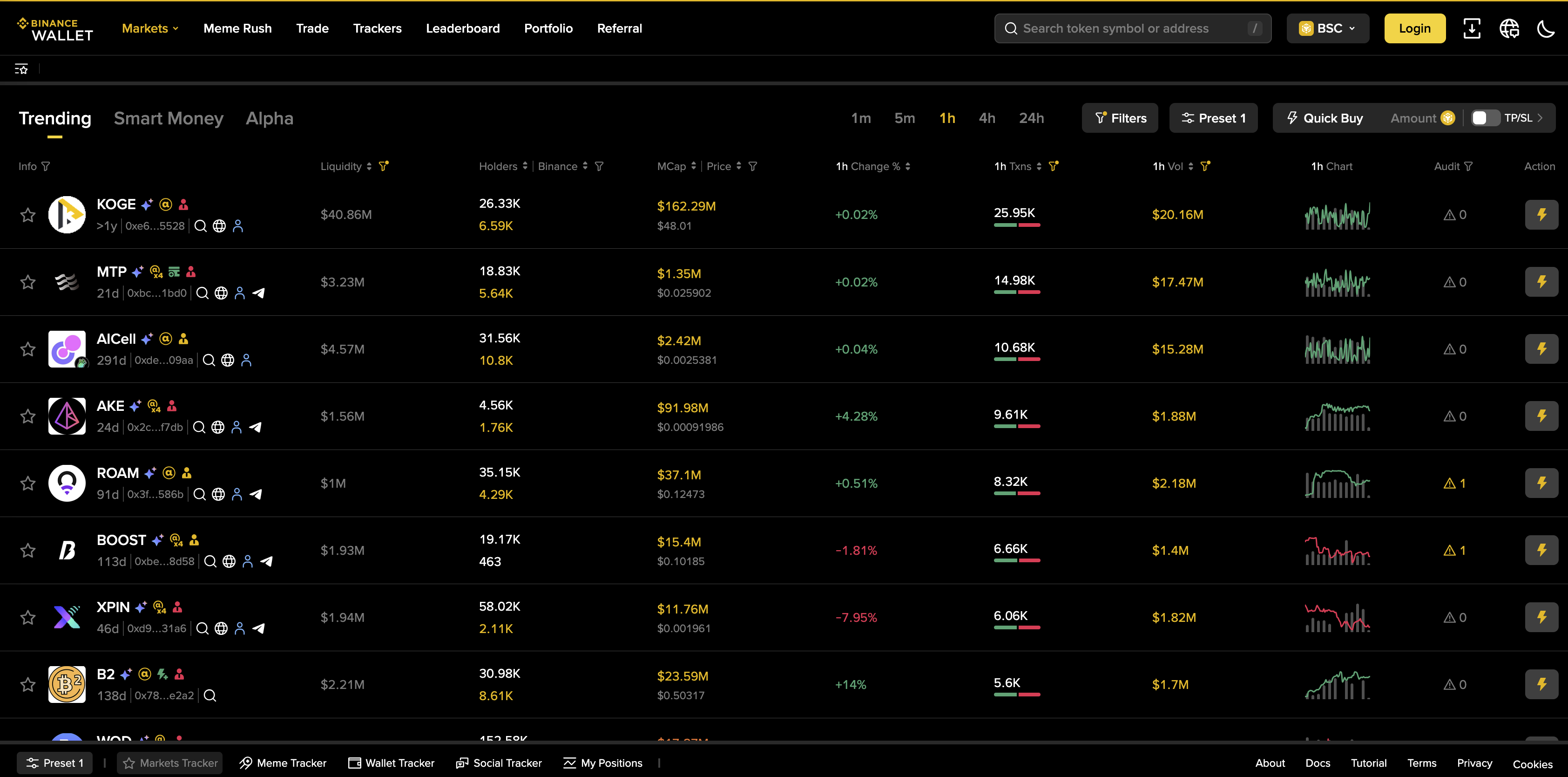Image resolution: width=1568 pixels, height=777 pixels.
Task: Select the 24h timeframe
Action: click(1031, 118)
